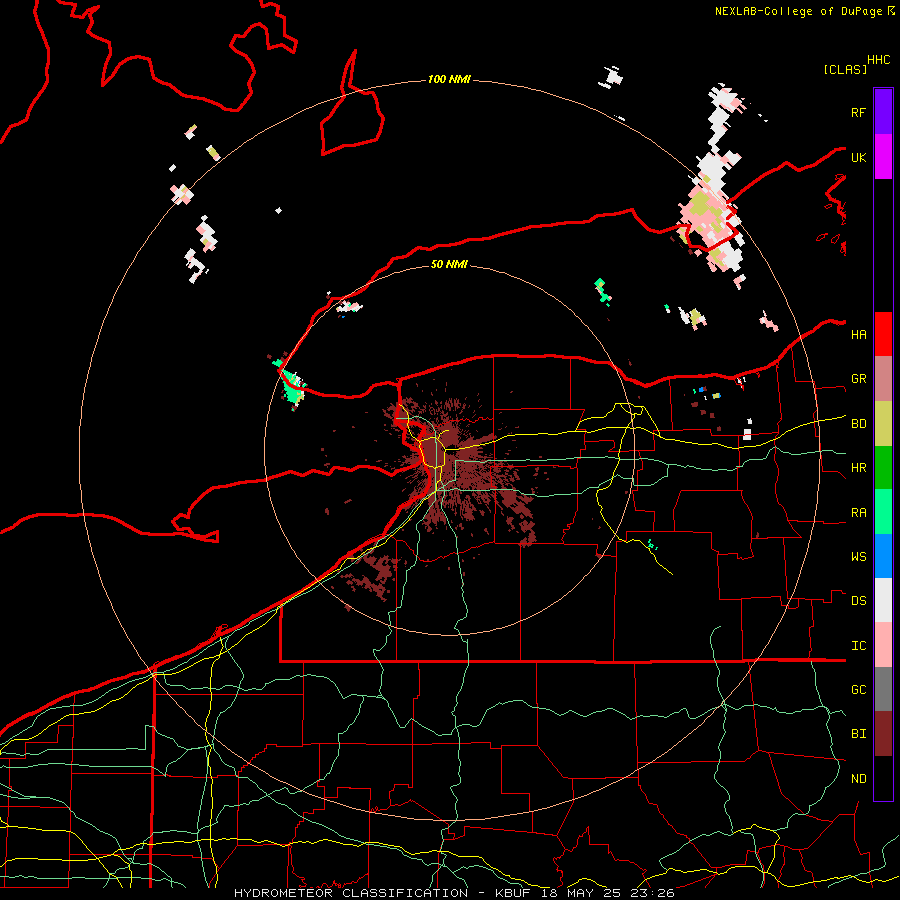Click the BD yellow legend swatch

click(x=883, y=424)
